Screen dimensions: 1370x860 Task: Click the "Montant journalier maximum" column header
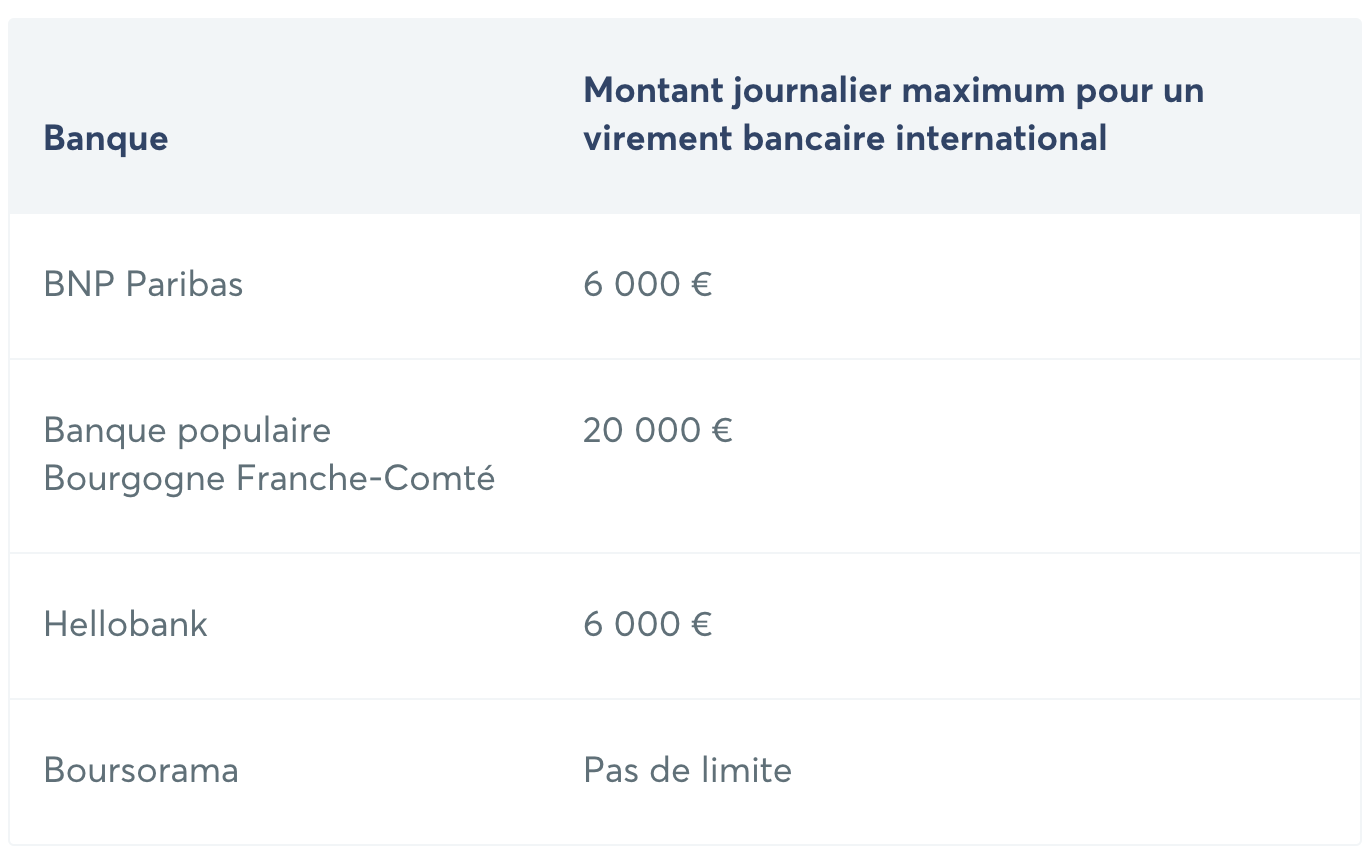[893, 114]
